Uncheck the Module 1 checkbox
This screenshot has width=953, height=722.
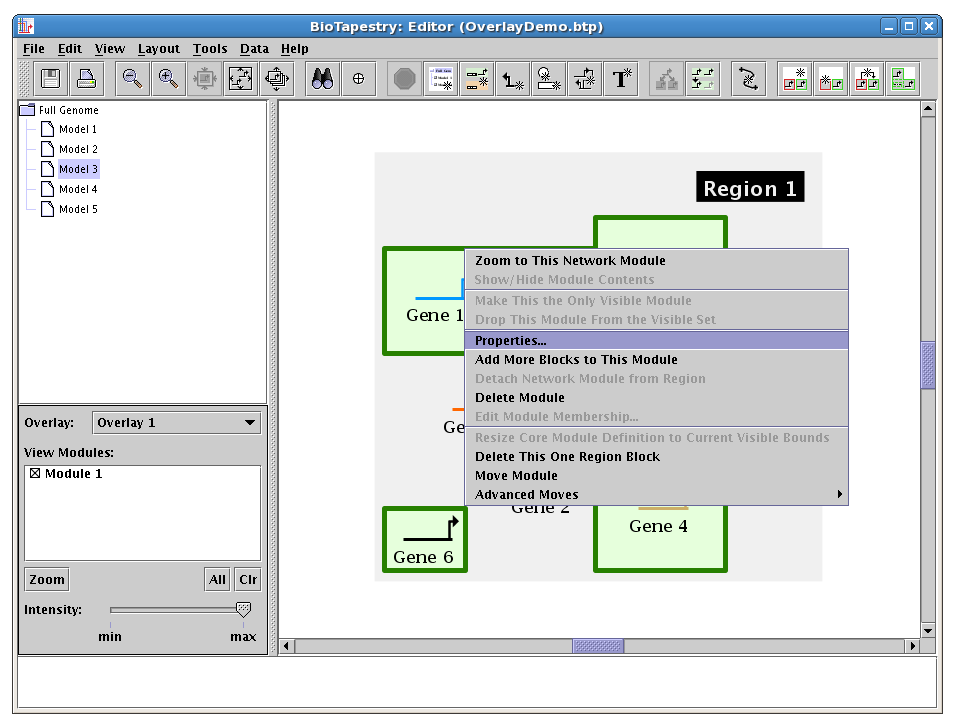tap(35, 474)
